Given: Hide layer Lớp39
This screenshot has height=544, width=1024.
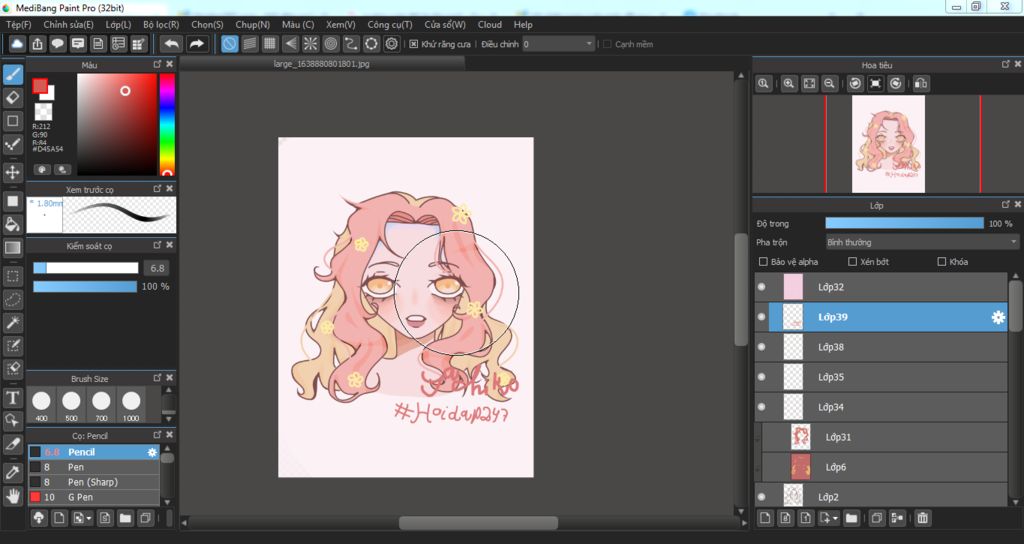Looking at the screenshot, I should click(x=761, y=317).
